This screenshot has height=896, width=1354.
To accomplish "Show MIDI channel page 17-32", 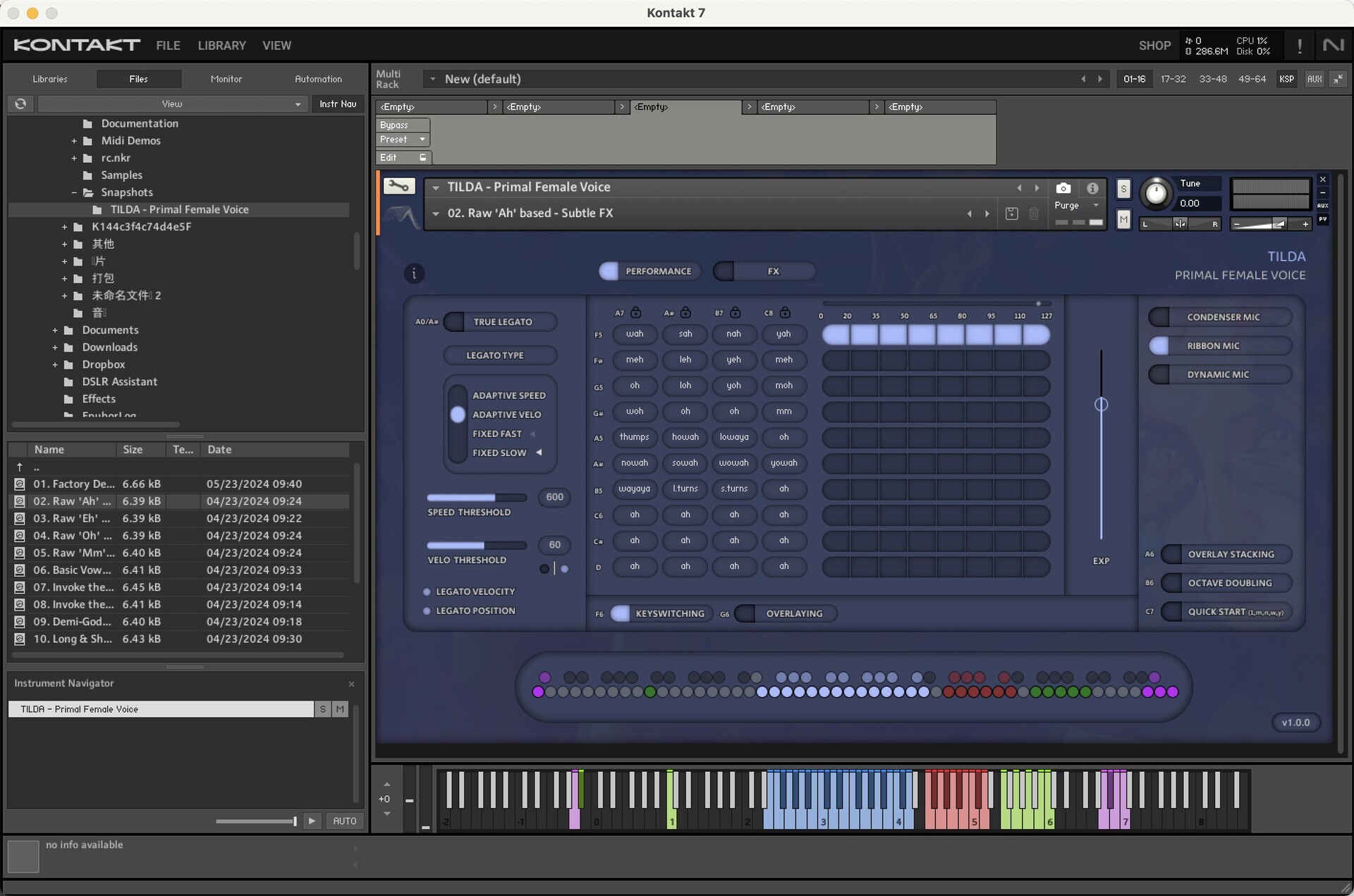I will [x=1173, y=79].
